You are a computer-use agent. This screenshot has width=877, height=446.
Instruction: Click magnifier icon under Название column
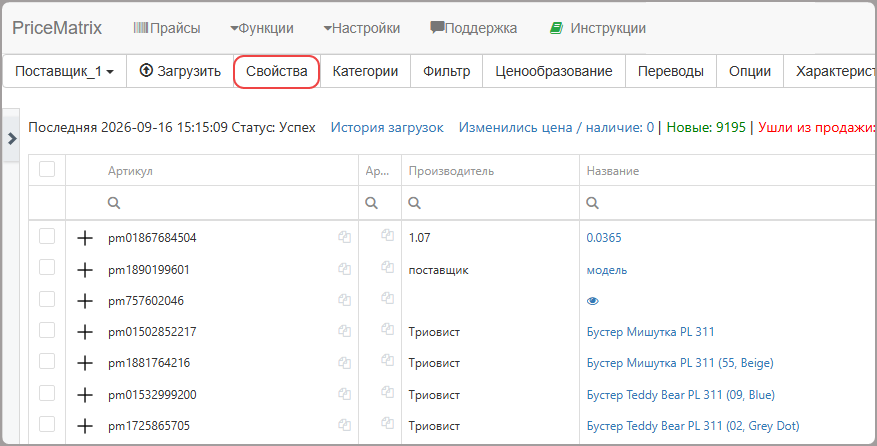click(593, 203)
